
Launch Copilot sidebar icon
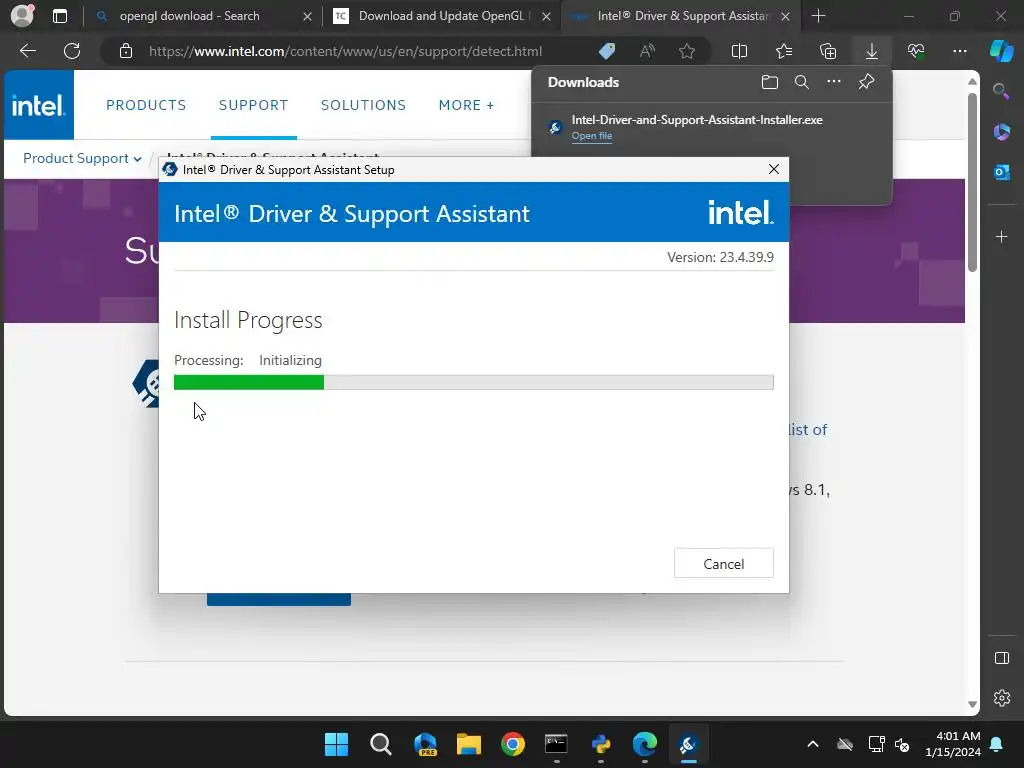pyautogui.click(x=1002, y=51)
